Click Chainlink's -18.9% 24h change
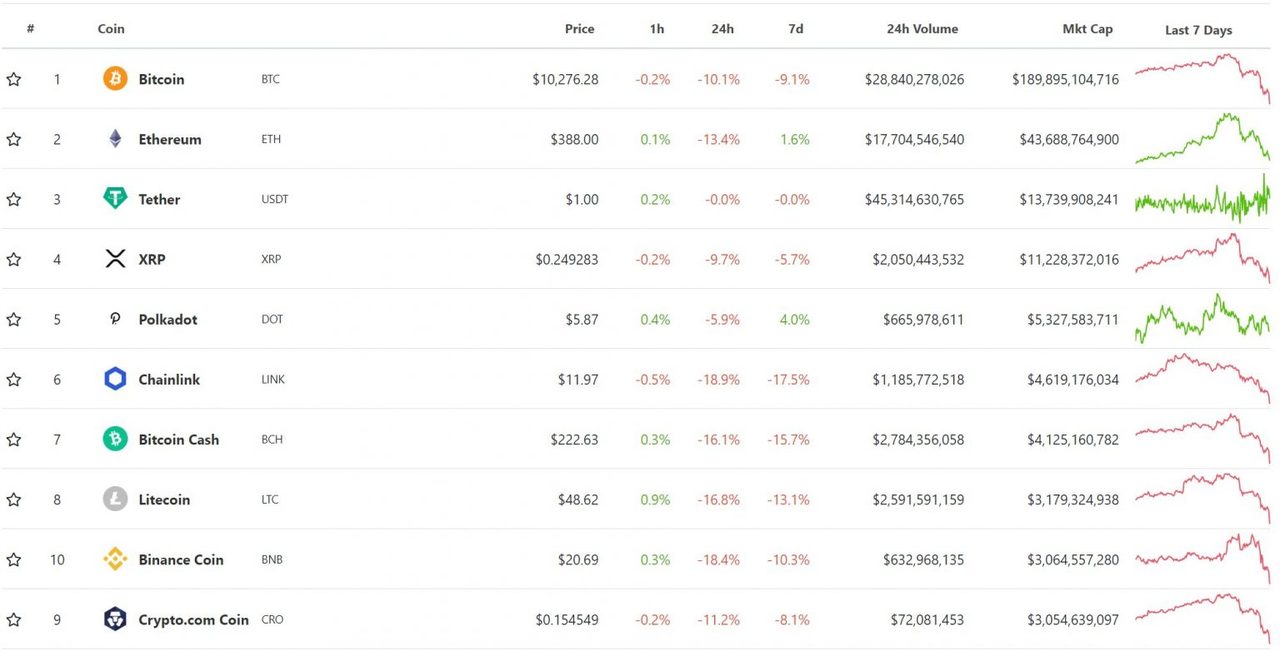Viewport: 1280px width, 651px height. coord(718,379)
